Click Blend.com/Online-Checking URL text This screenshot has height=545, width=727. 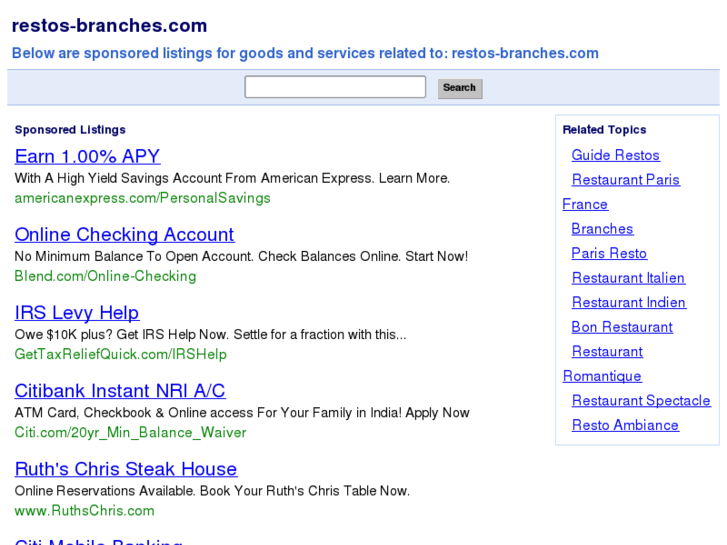[105, 276]
